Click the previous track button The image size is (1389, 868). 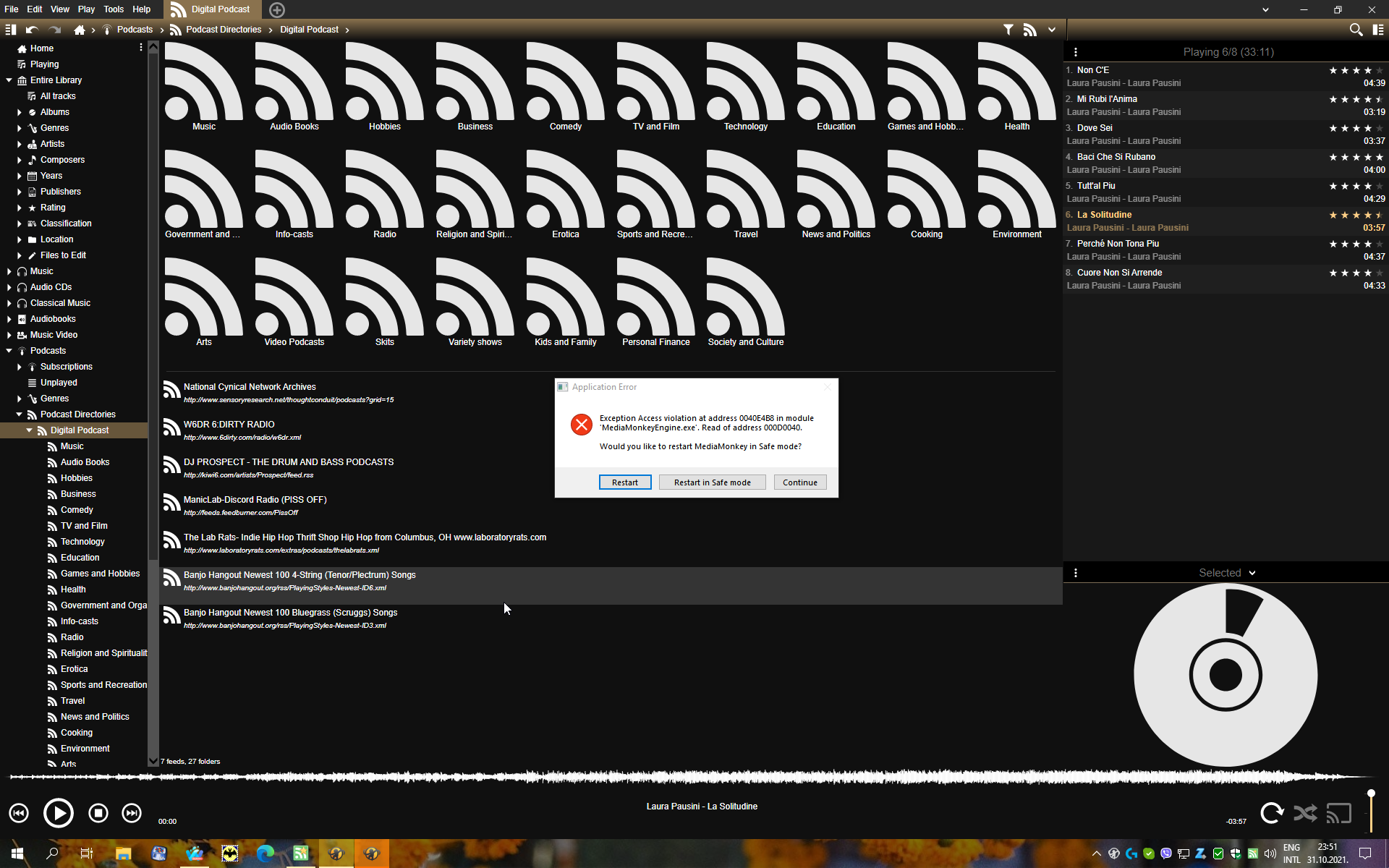click(x=19, y=813)
